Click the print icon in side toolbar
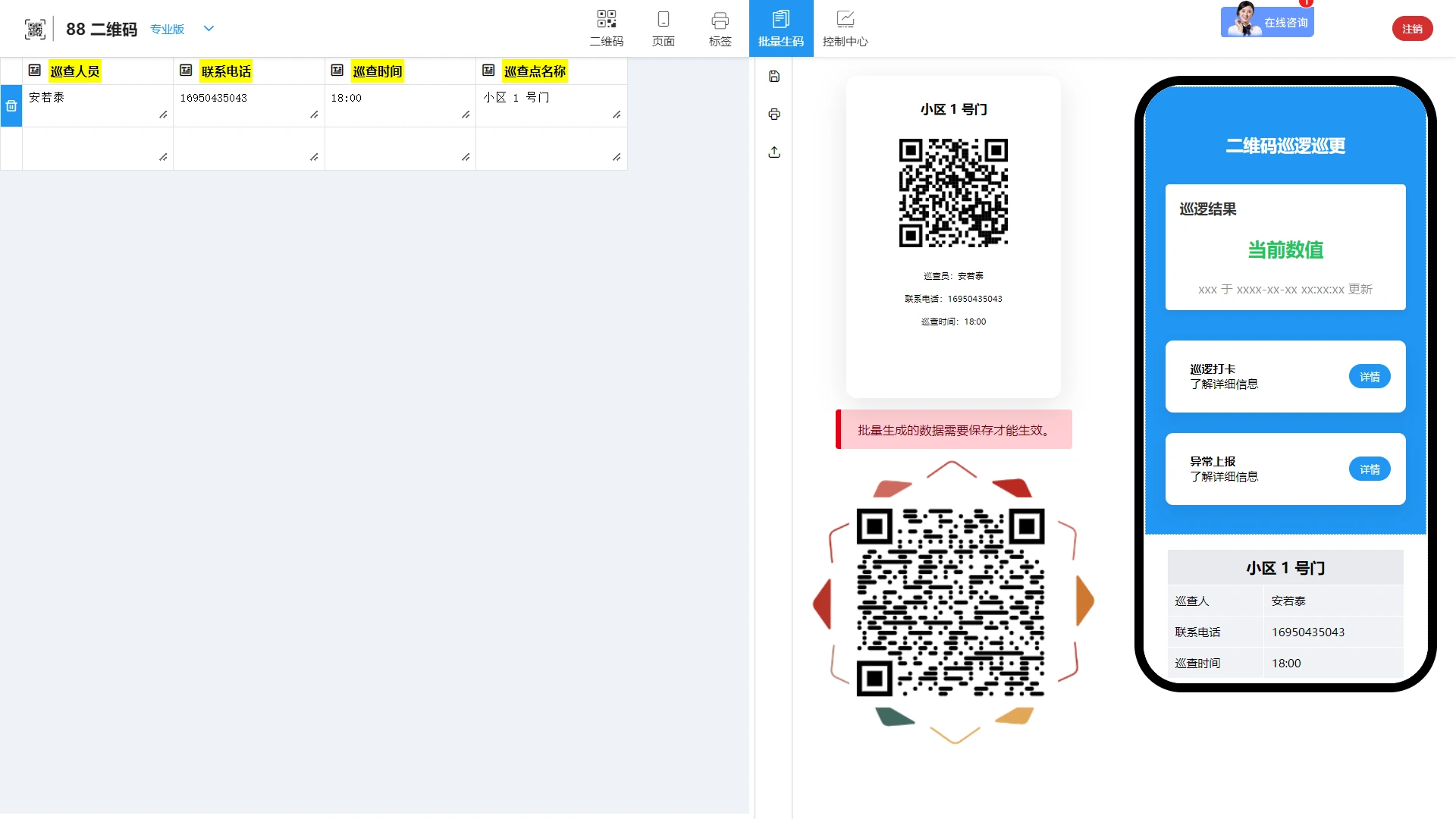This screenshot has height=819, width=1456. click(774, 114)
